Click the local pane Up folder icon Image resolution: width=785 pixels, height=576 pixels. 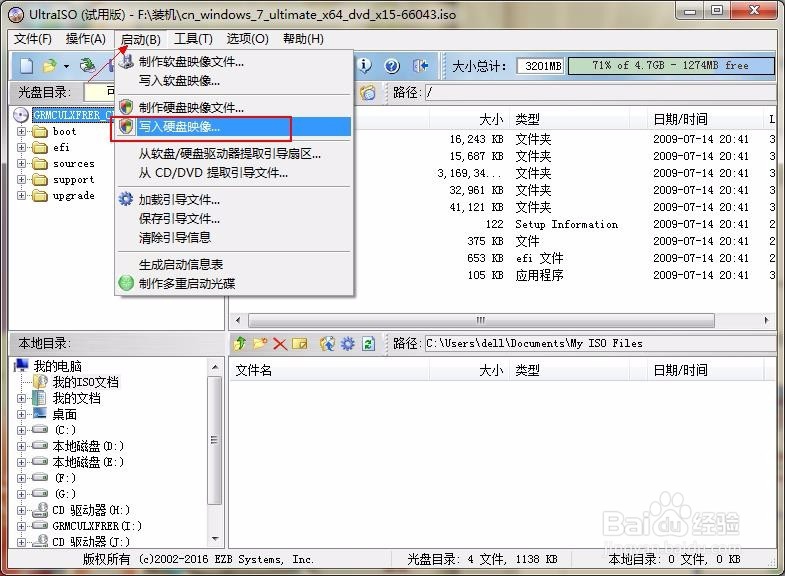[240, 343]
